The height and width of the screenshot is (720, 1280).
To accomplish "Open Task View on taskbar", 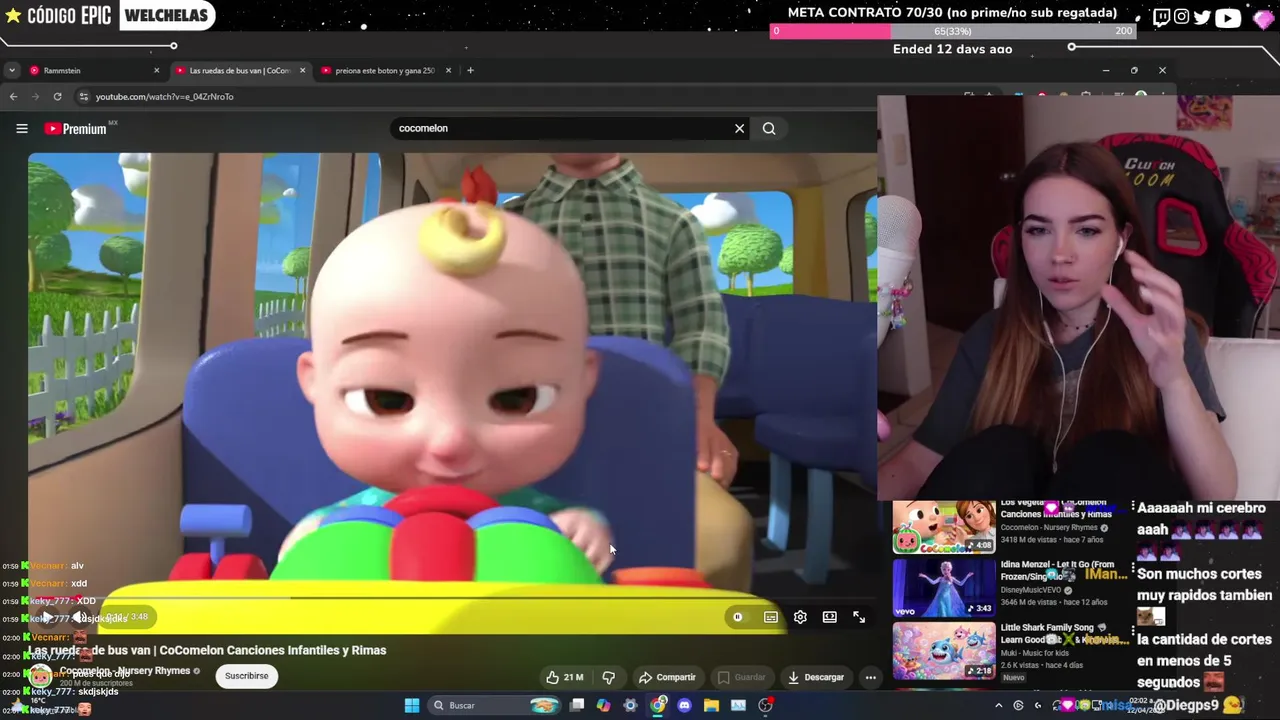I will (x=577, y=705).
